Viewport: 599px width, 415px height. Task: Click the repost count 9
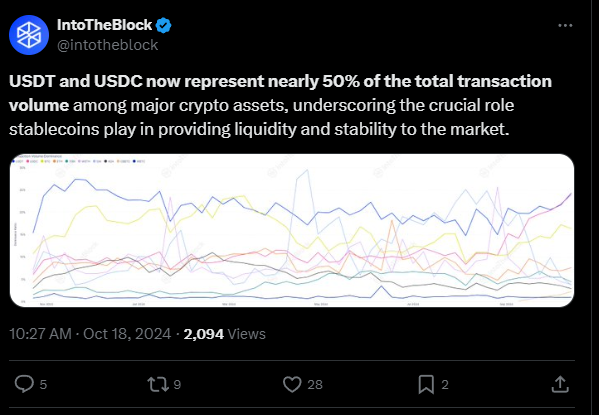(177, 384)
